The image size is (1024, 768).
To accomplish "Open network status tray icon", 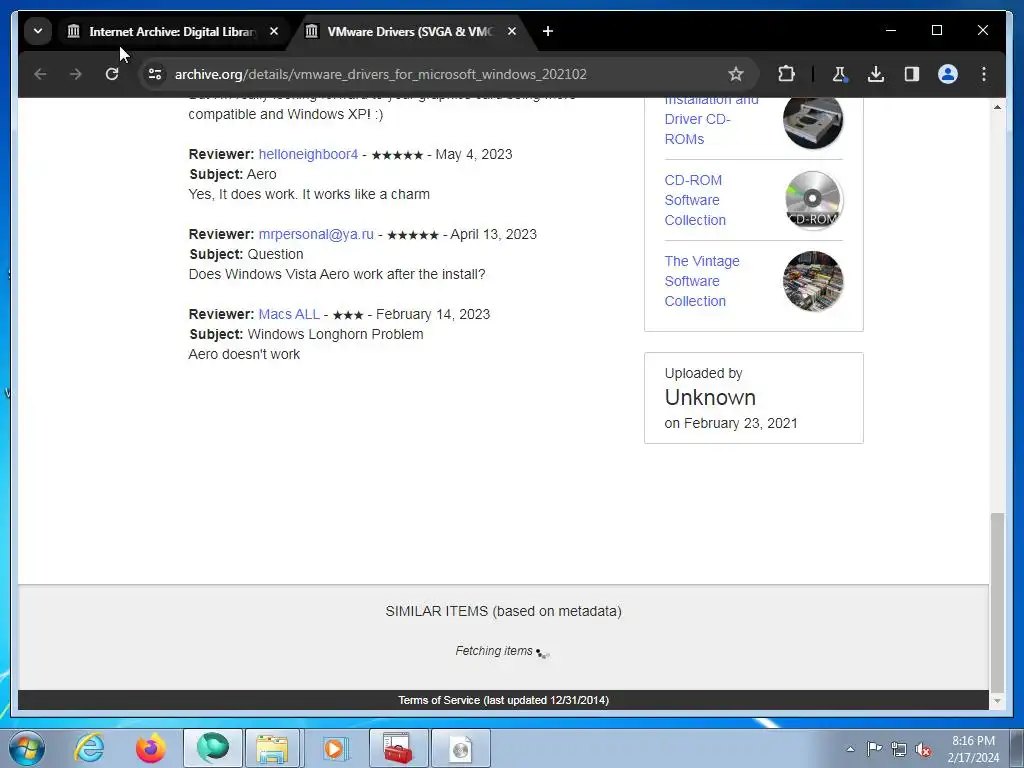I will (899, 749).
